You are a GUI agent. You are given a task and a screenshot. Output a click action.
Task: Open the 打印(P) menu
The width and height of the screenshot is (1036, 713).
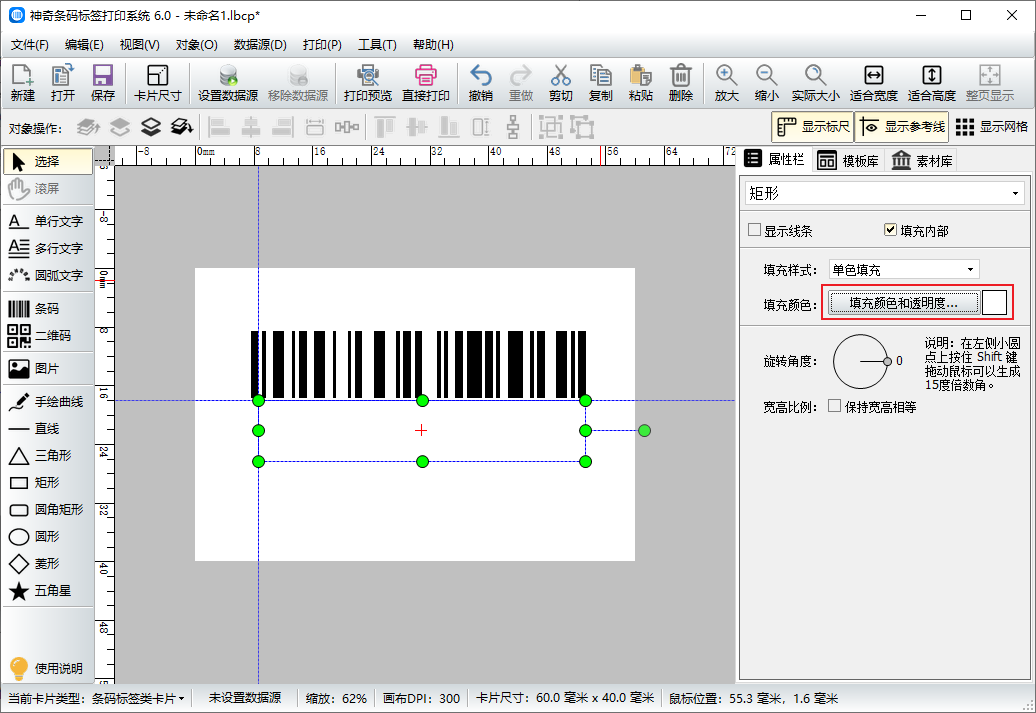322,45
